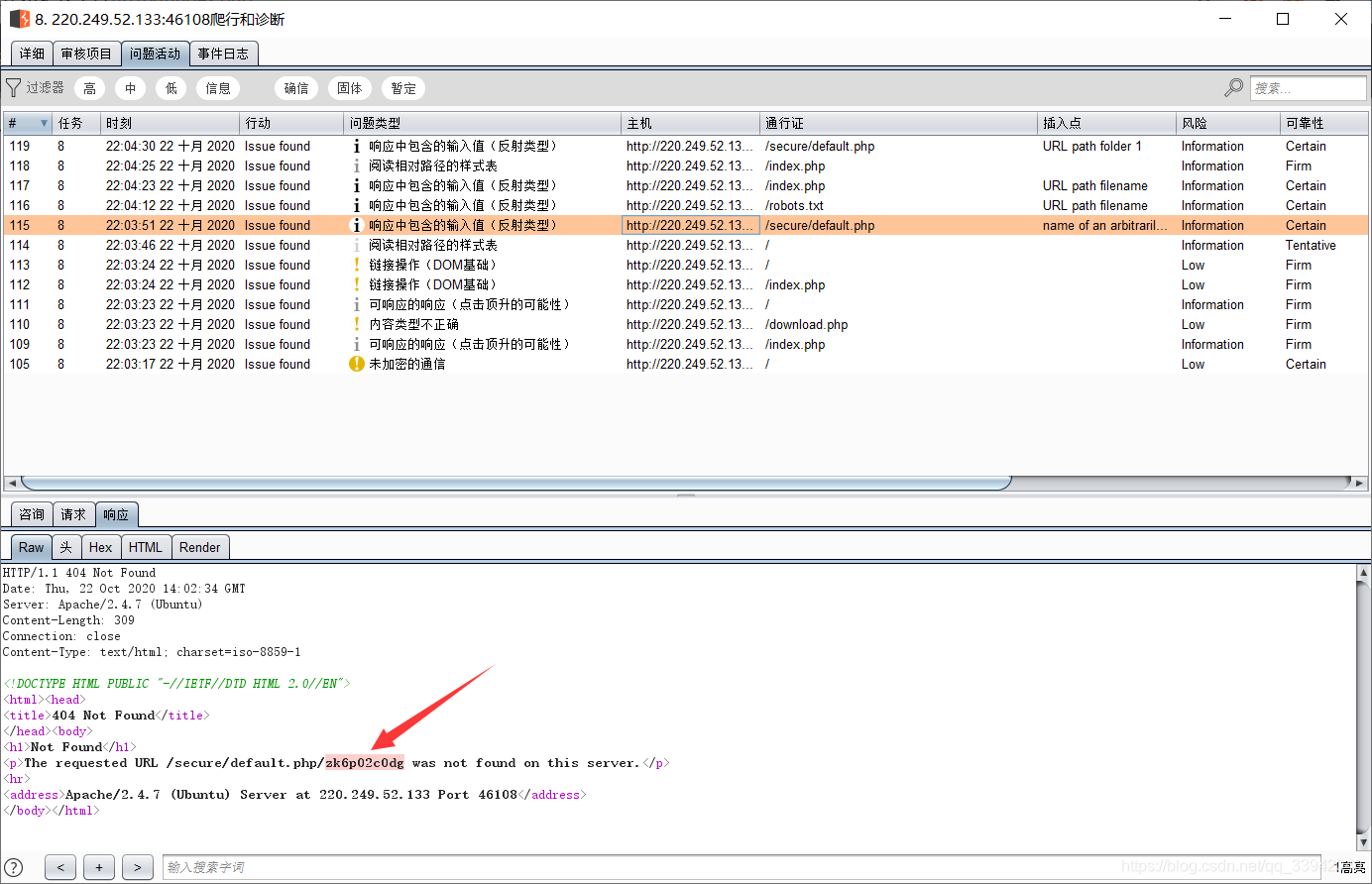Click the 输入搜索字词 input field
The height and width of the screenshot is (884, 1372).
743,867
